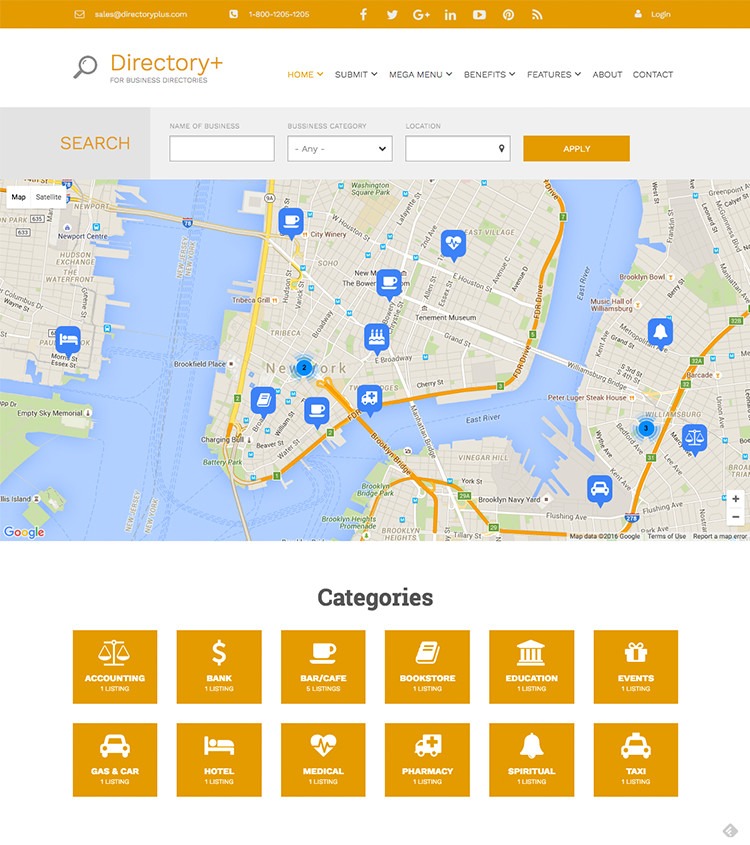This screenshot has height=845, width=750.
Task: Zoom in on the map
Action: tap(736, 499)
